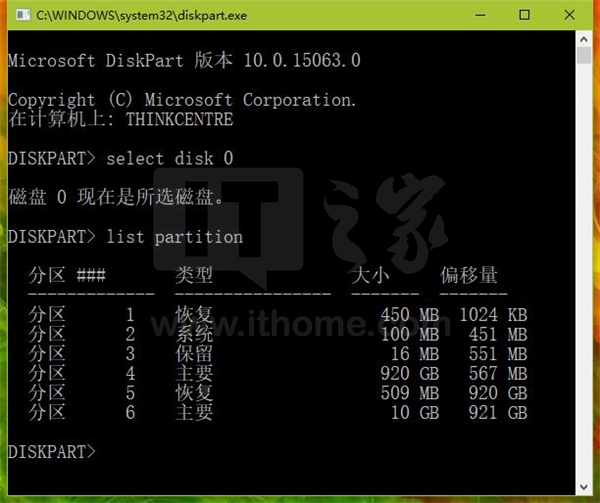The width and height of the screenshot is (600, 503).
Task: Click the THINKCENTRE computer name text
Action: point(179,119)
